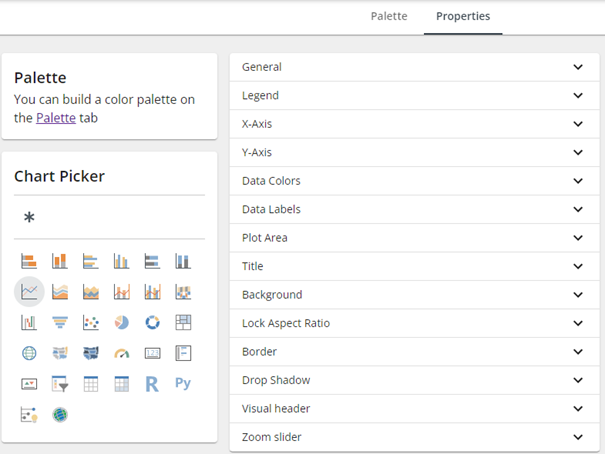This screenshot has height=454, width=605.
Task: Pick the funnel chart icon
Action: [60, 322]
